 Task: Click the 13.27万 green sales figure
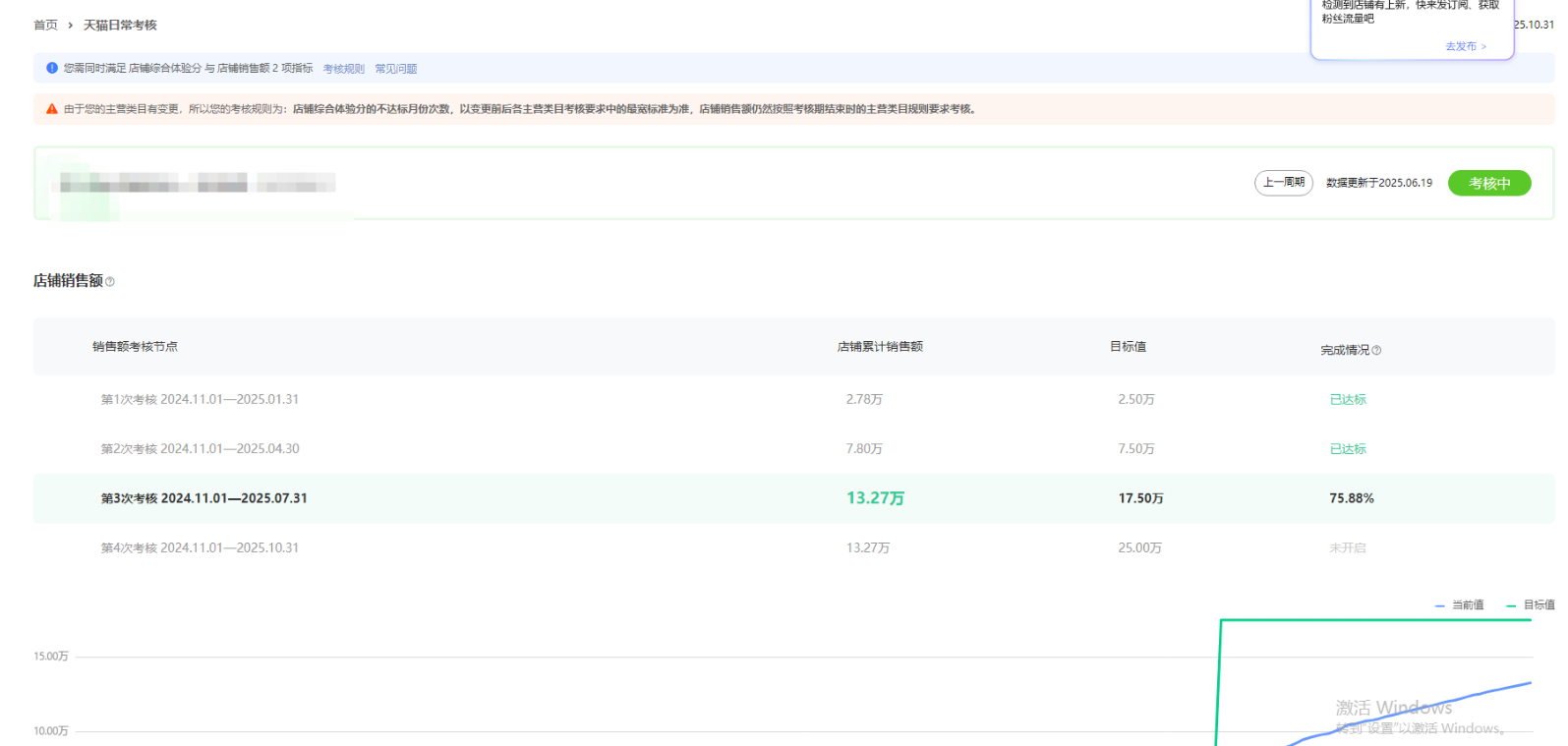pos(875,498)
